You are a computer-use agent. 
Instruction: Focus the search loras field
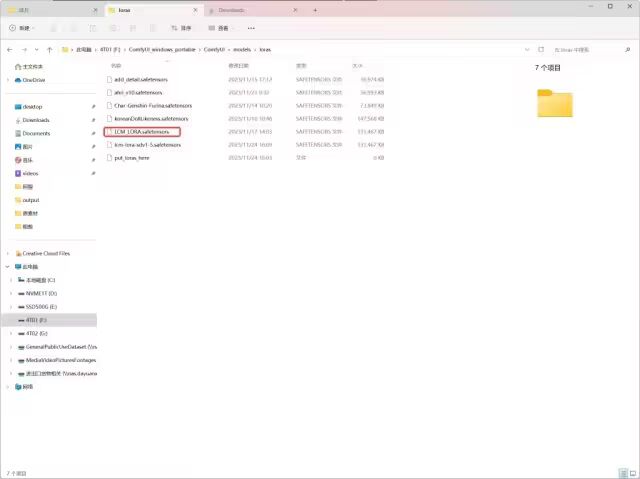586,50
